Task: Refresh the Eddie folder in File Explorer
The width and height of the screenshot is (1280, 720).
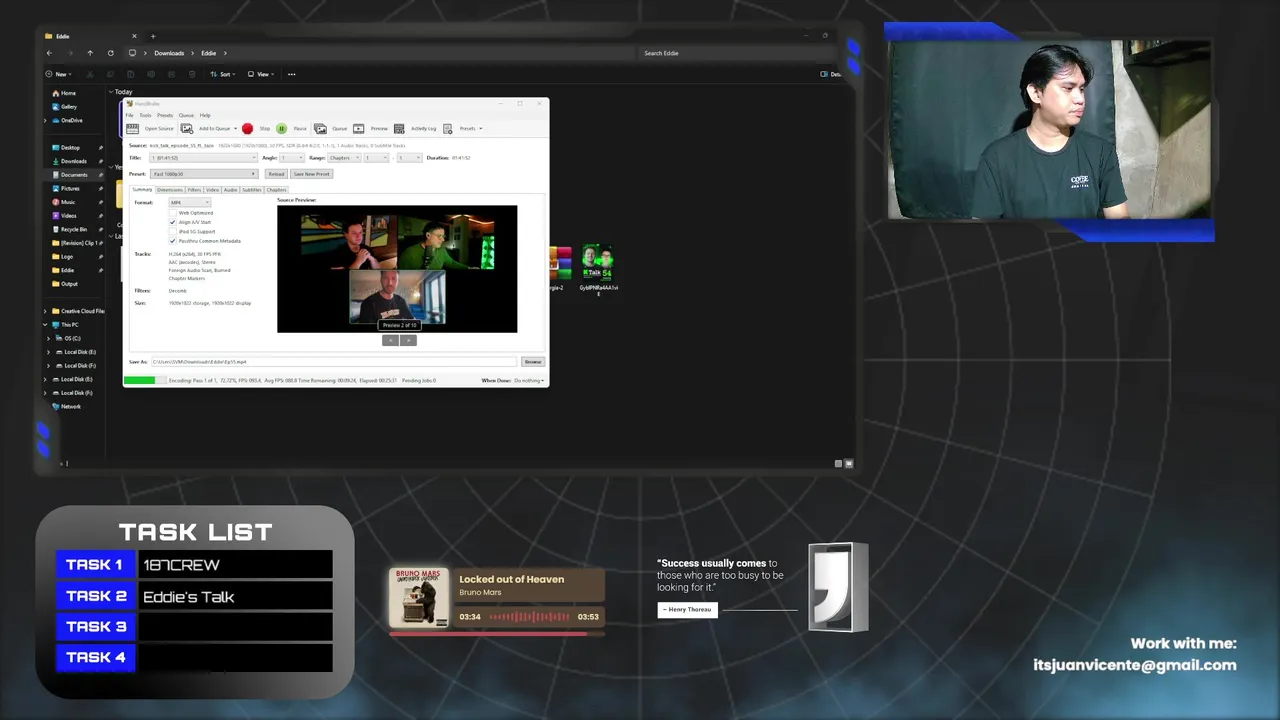Action: (x=110, y=53)
